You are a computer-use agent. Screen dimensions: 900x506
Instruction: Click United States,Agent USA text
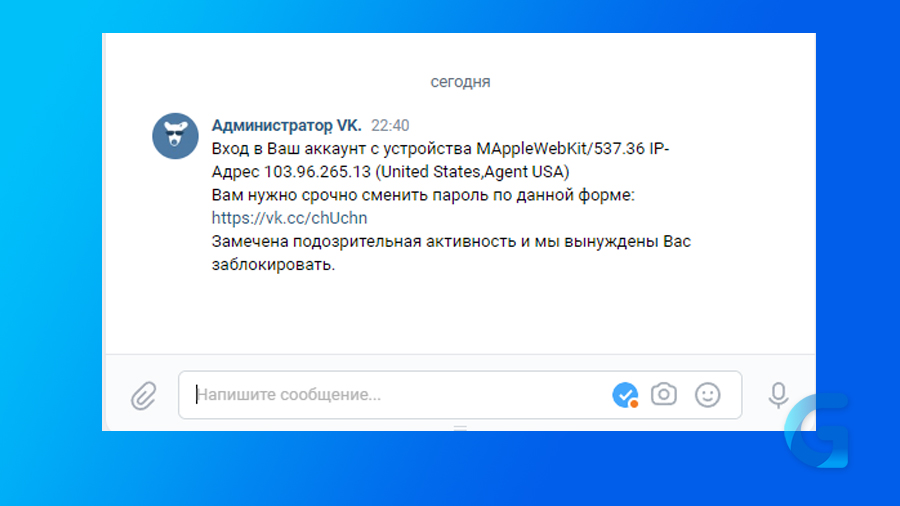point(472,172)
